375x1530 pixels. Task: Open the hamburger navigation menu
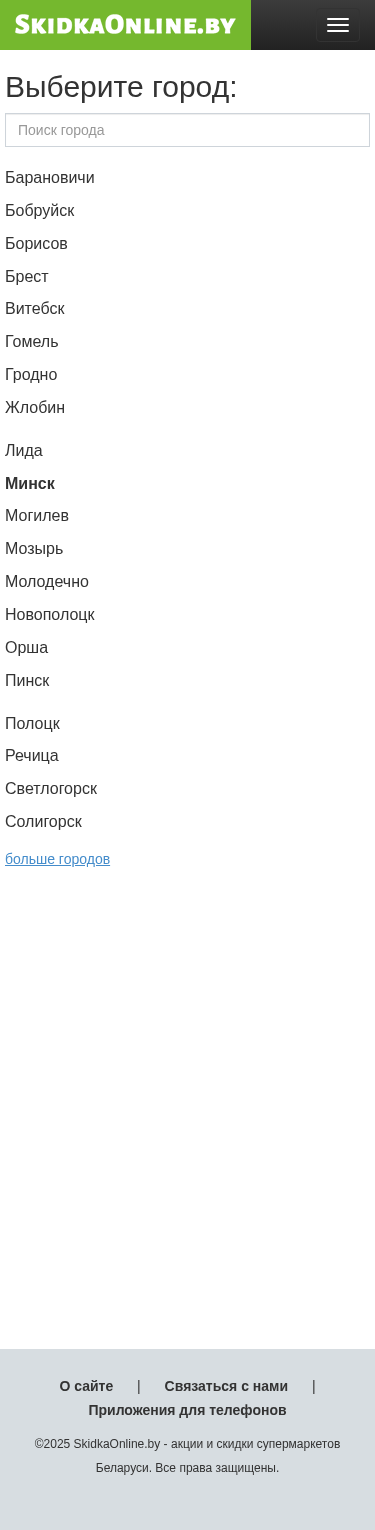pyautogui.click(x=338, y=25)
